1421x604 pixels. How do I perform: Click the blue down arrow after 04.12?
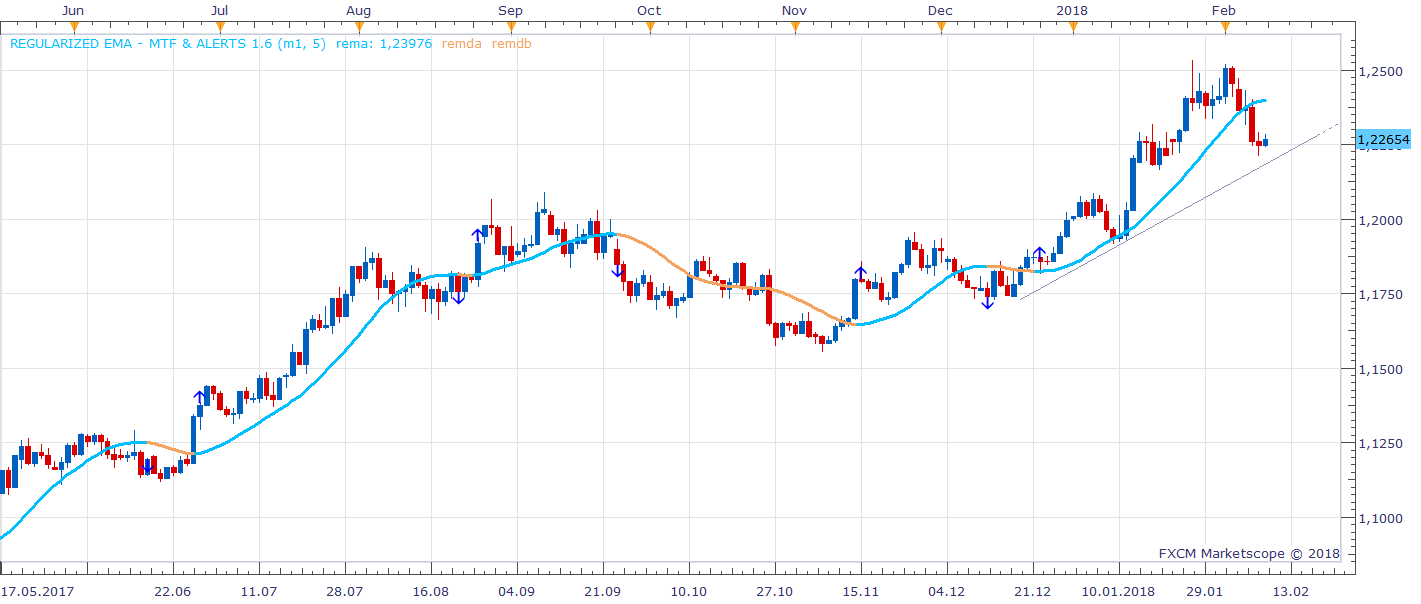coord(988,301)
